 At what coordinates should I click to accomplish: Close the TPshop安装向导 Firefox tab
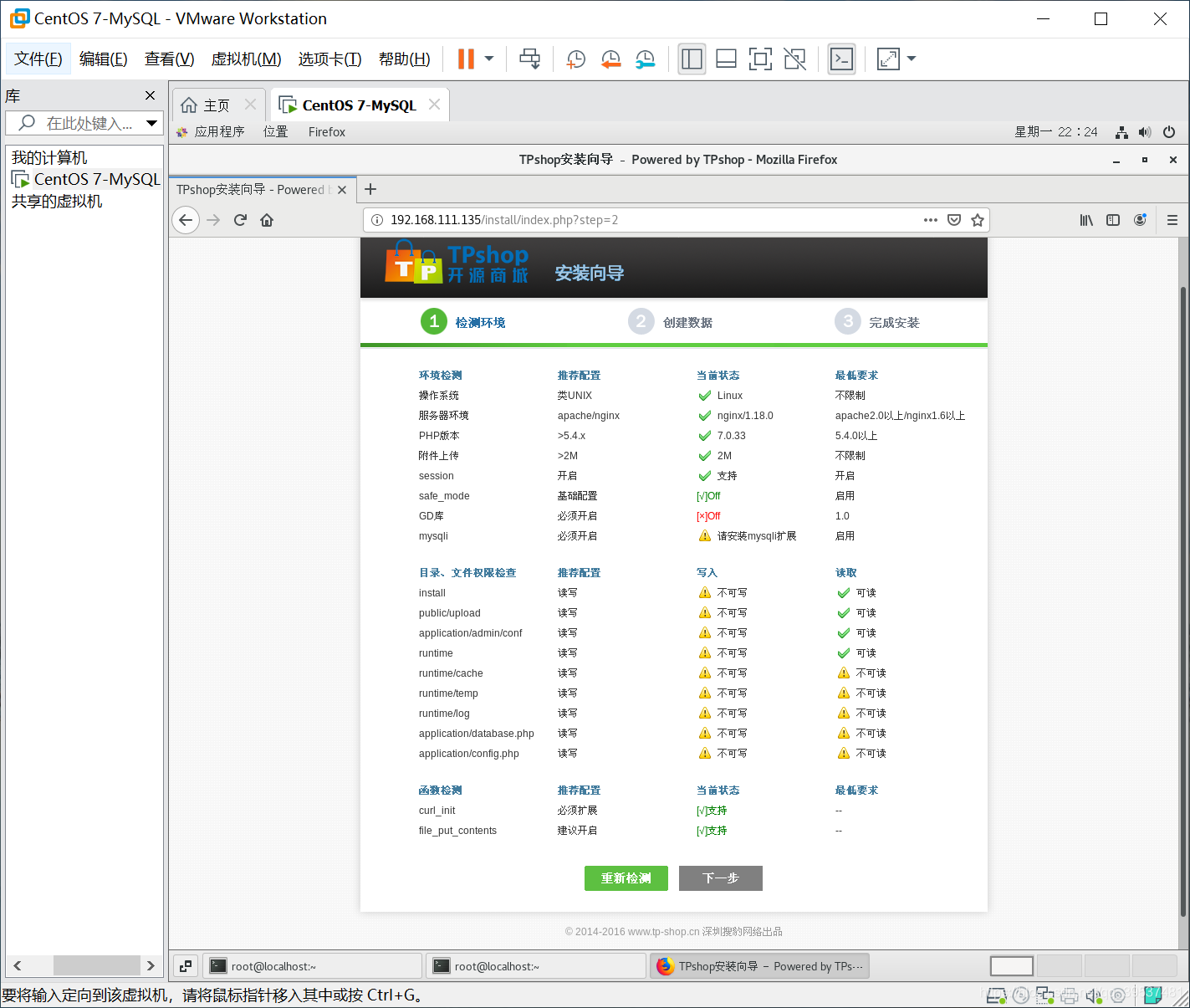[x=342, y=190]
